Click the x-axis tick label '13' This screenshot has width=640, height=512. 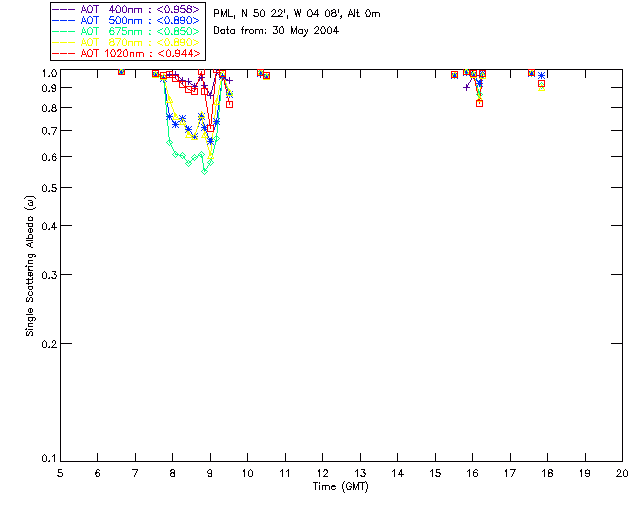[360, 473]
